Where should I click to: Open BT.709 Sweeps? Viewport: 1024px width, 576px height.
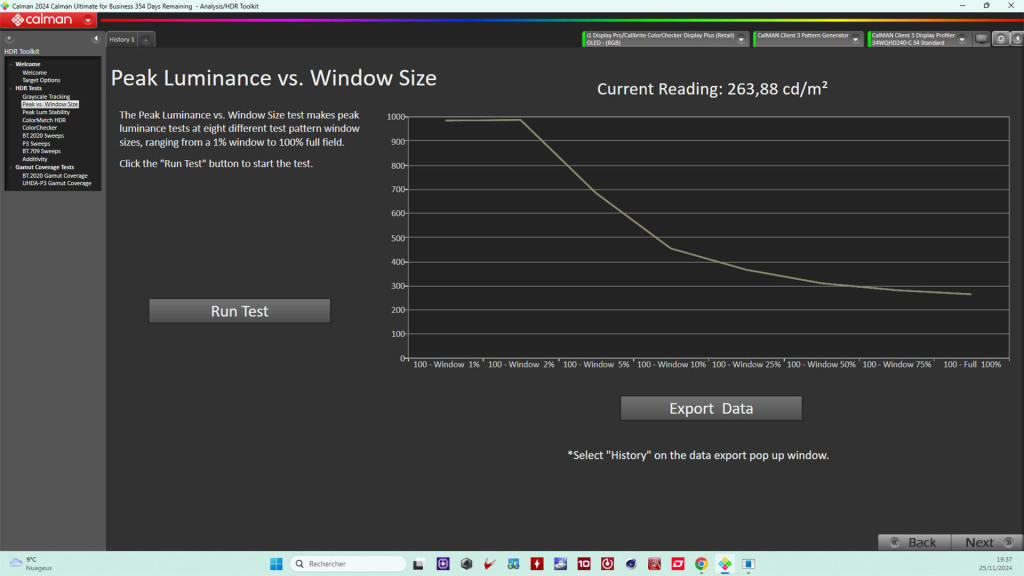41,152
